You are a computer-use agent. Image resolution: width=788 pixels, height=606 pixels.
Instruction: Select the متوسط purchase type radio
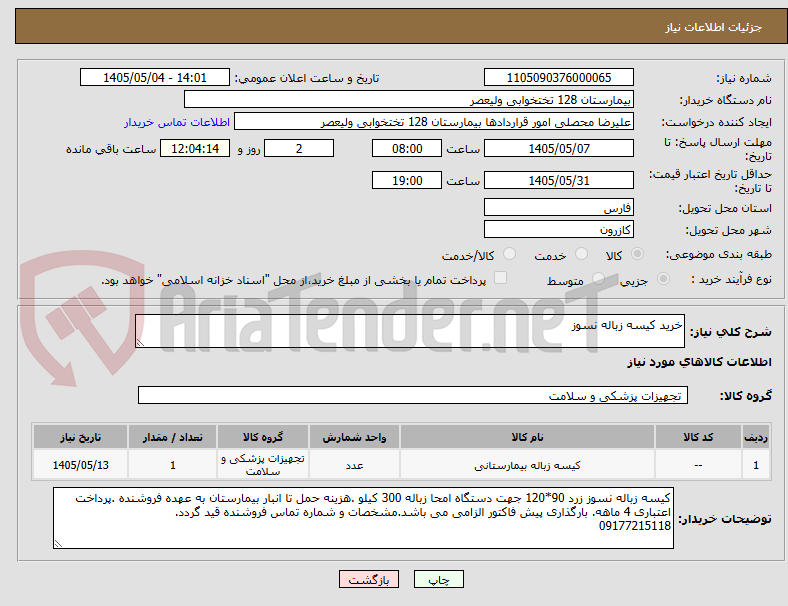(598, 279)
